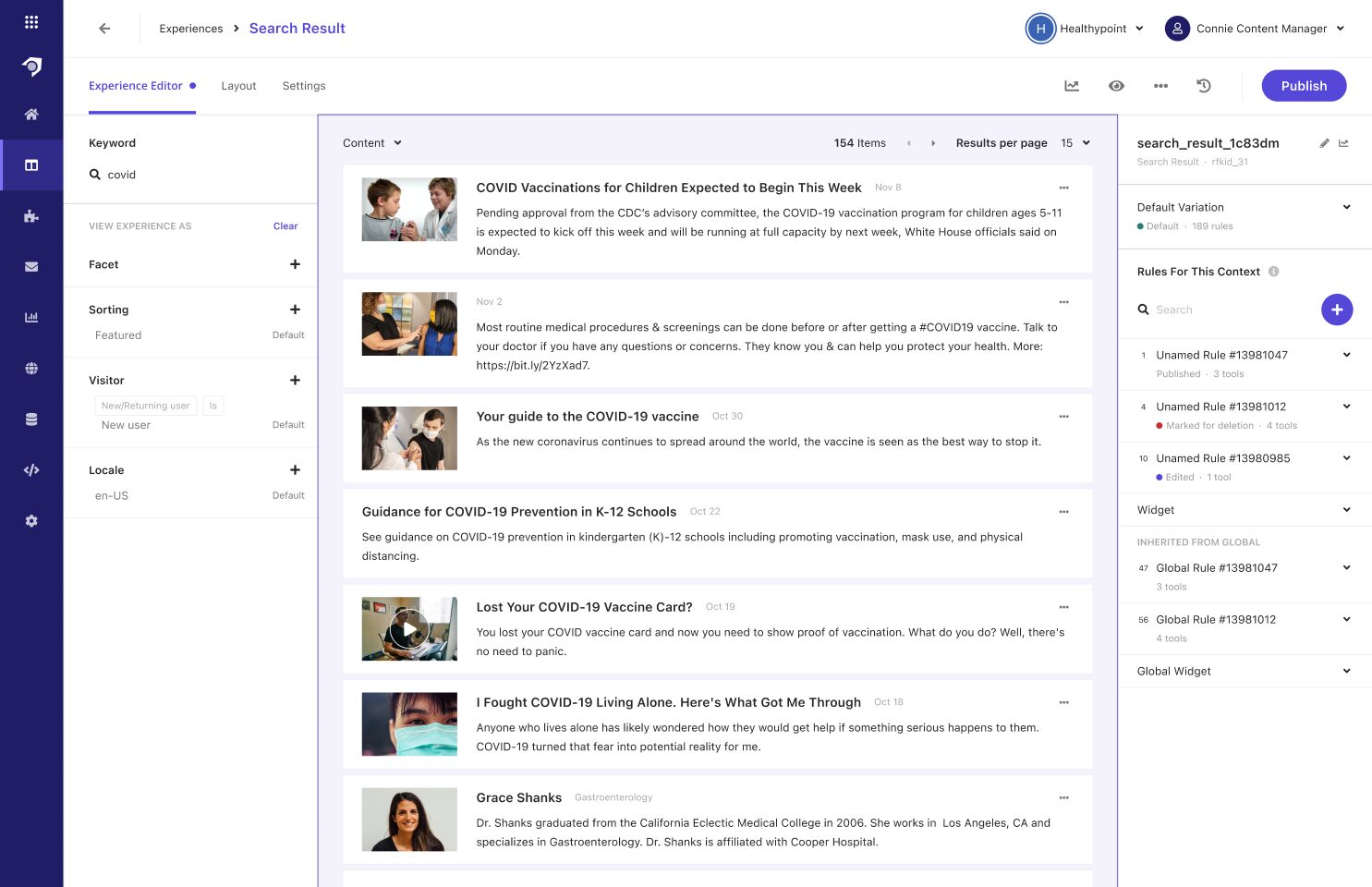
Task: Open chart icon next to search_result_1c83dm
Action: pos(1343,143)
